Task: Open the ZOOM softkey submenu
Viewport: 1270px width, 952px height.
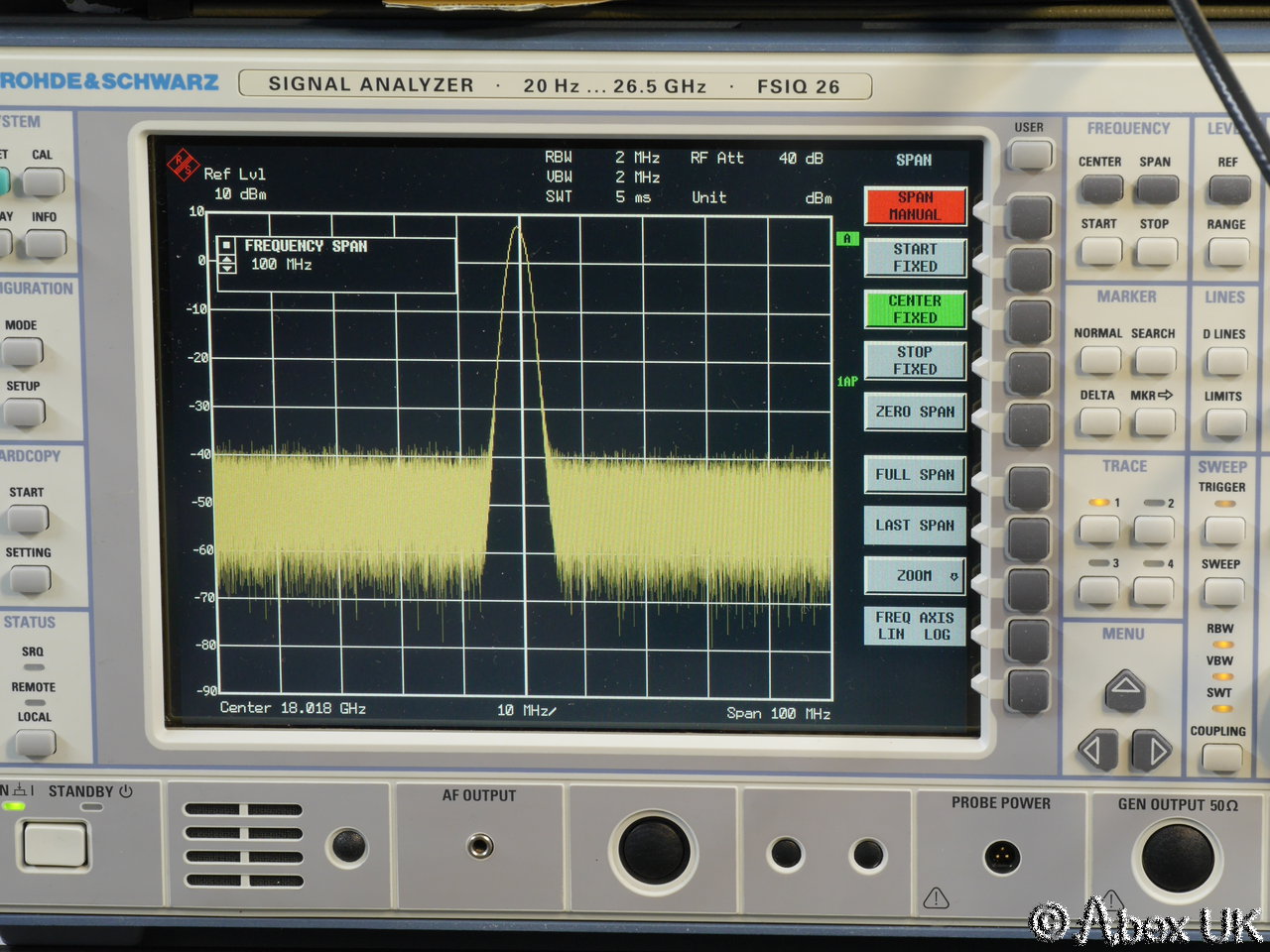Action: [914, 575]
